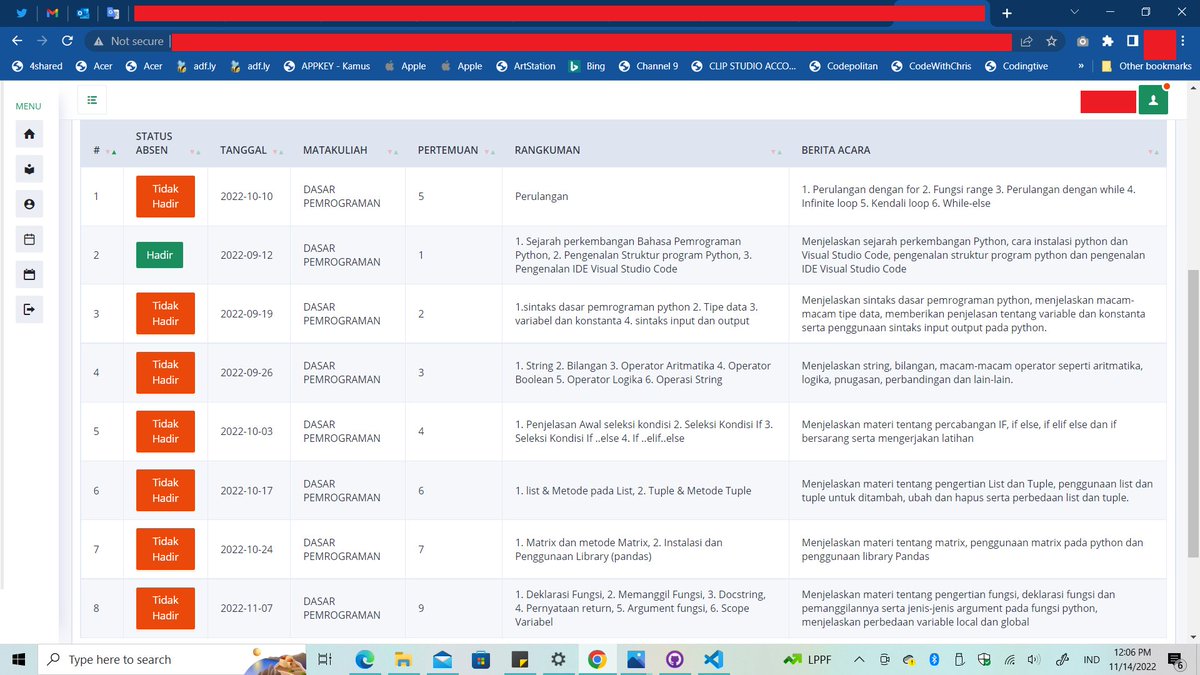Reload the current browser page
Screen dimensions: 1200x675
67,41
